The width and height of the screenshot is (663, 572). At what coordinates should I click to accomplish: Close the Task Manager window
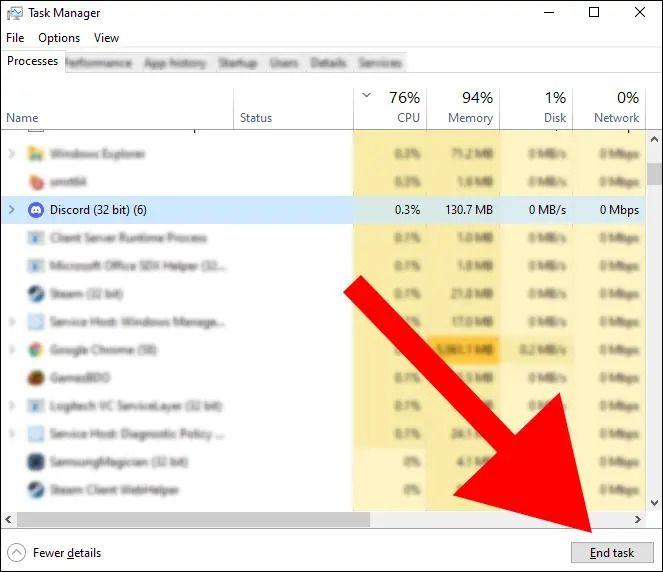point(640,12)
